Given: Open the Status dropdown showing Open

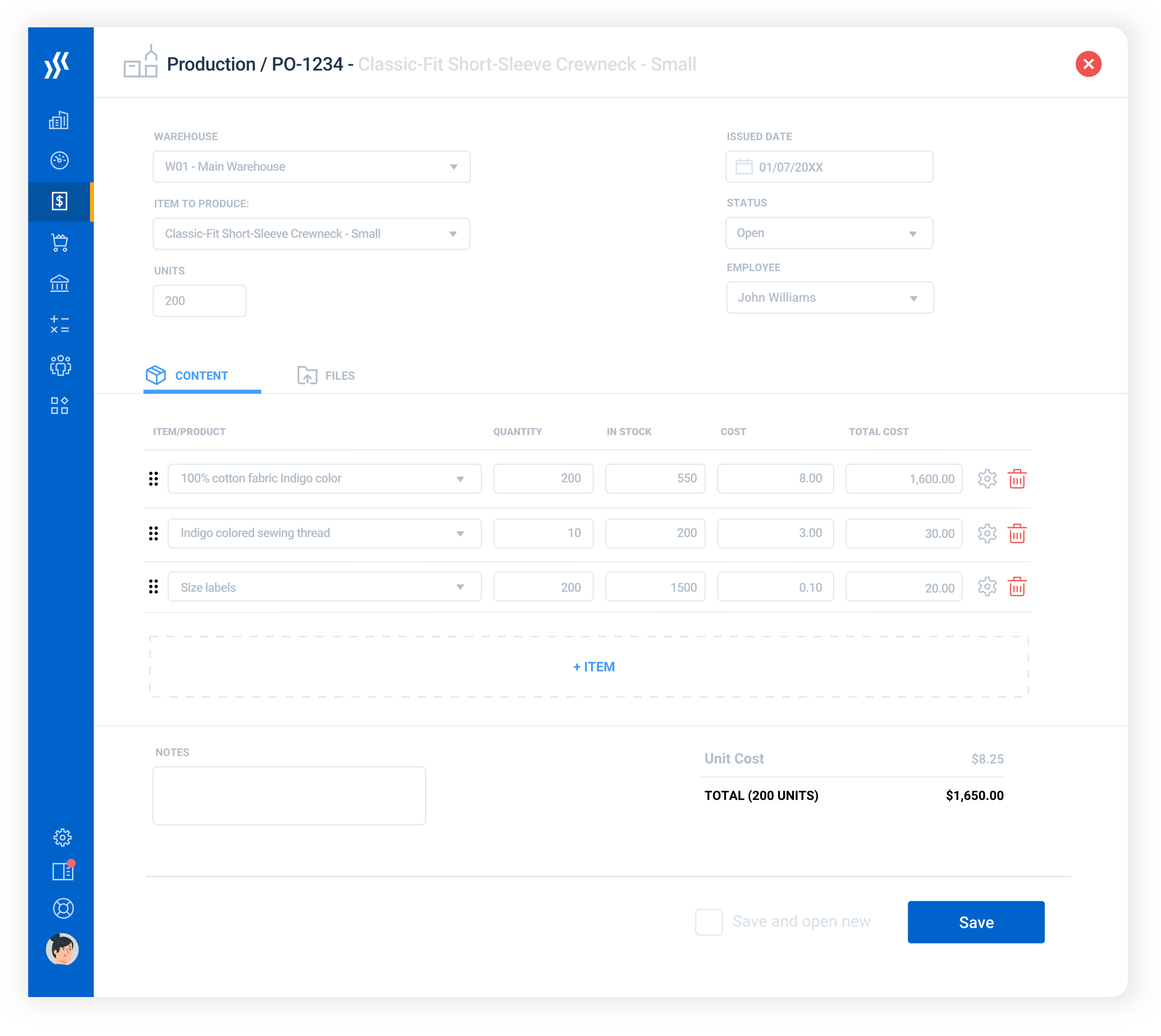Looking at the screenshot, I should [829, 233].
